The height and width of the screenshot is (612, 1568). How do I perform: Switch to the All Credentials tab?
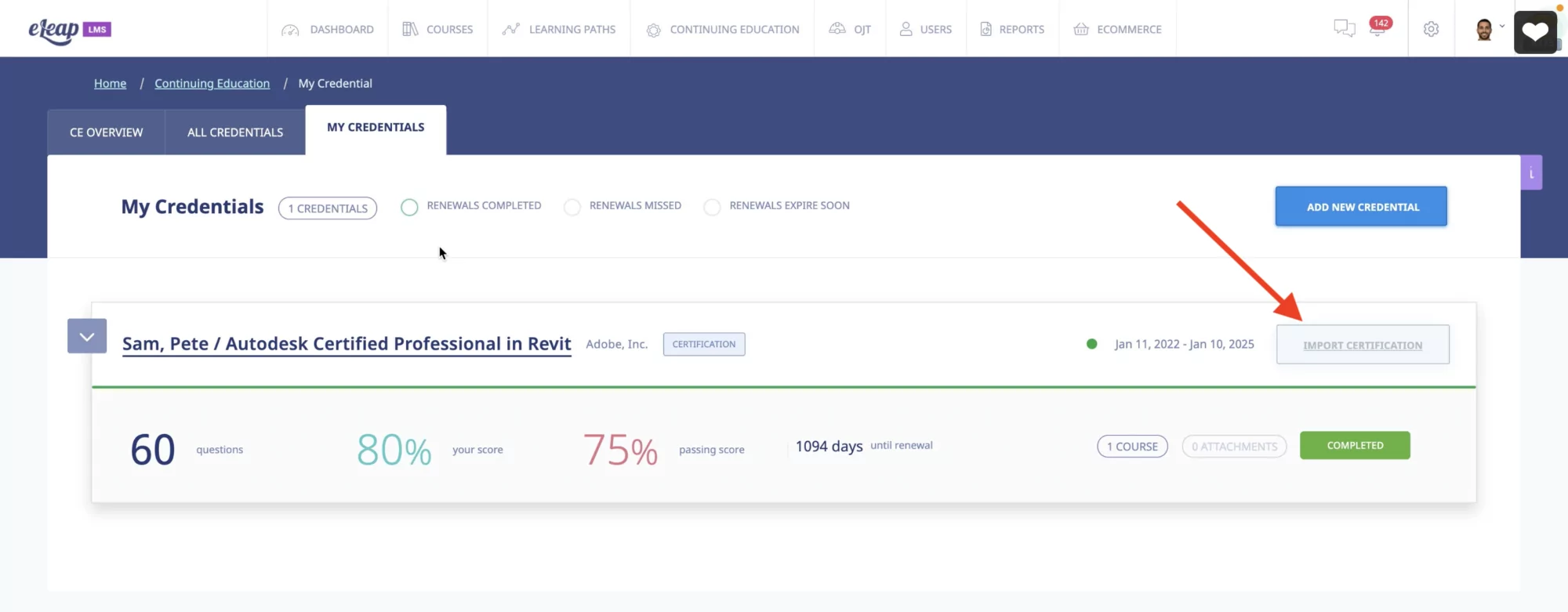(x=235, y=132)
